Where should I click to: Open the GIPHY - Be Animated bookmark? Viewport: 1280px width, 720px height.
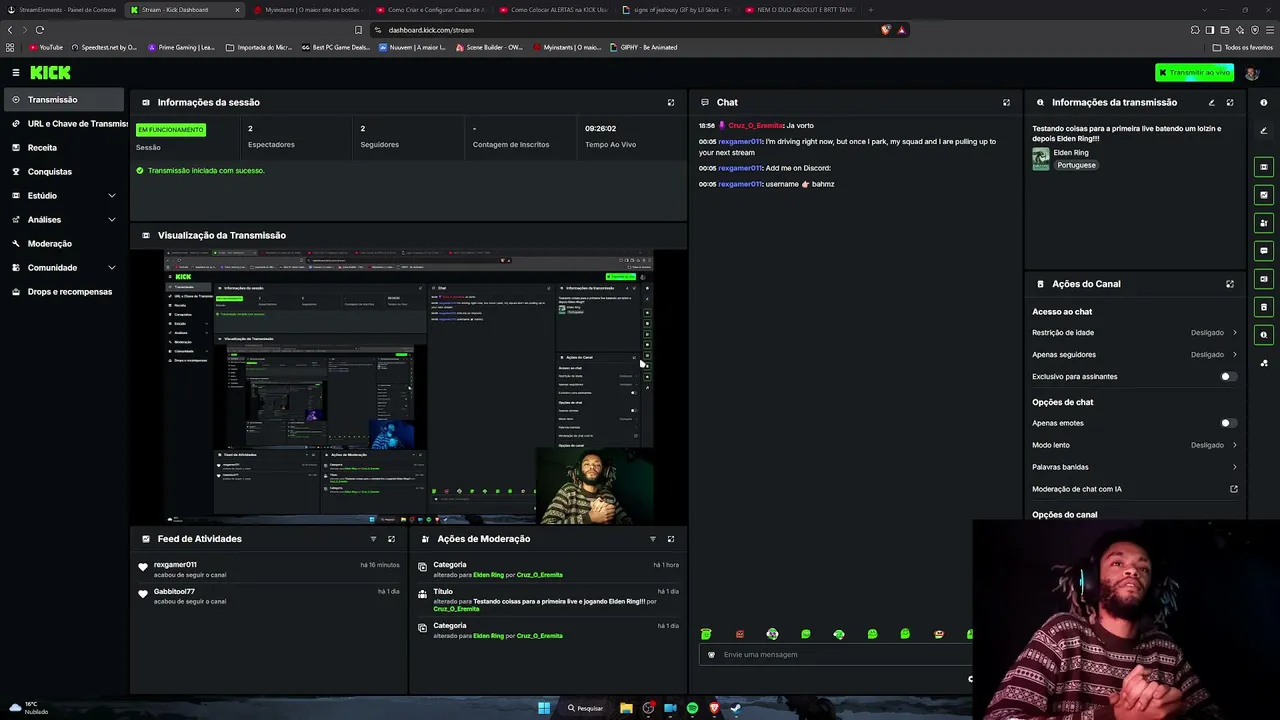(x=643, y=47)
